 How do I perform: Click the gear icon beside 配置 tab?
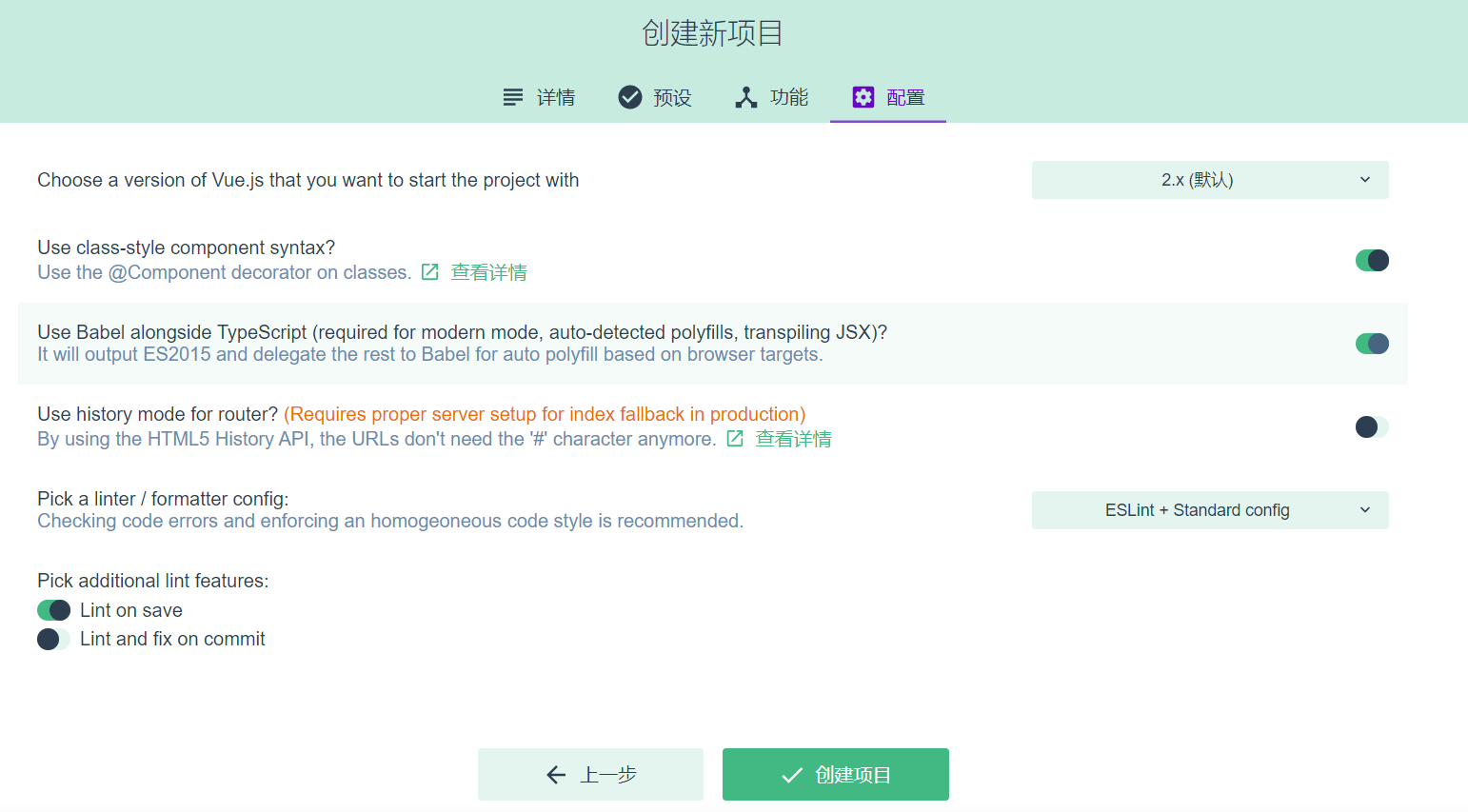coord(863,96)
